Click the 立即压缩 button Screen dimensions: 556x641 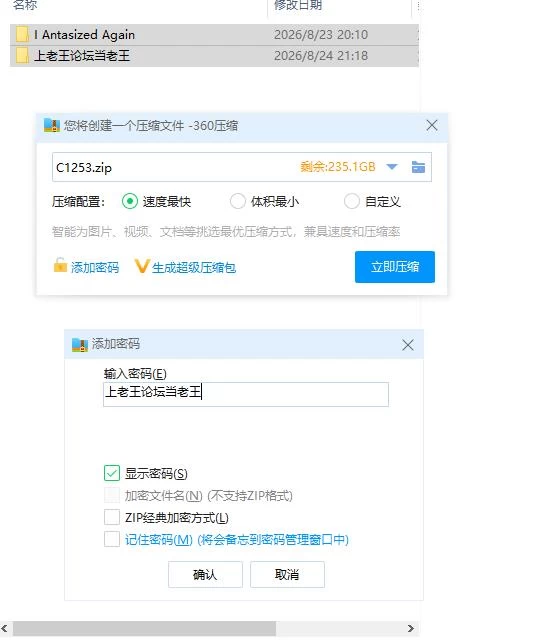tap(395, 267)
